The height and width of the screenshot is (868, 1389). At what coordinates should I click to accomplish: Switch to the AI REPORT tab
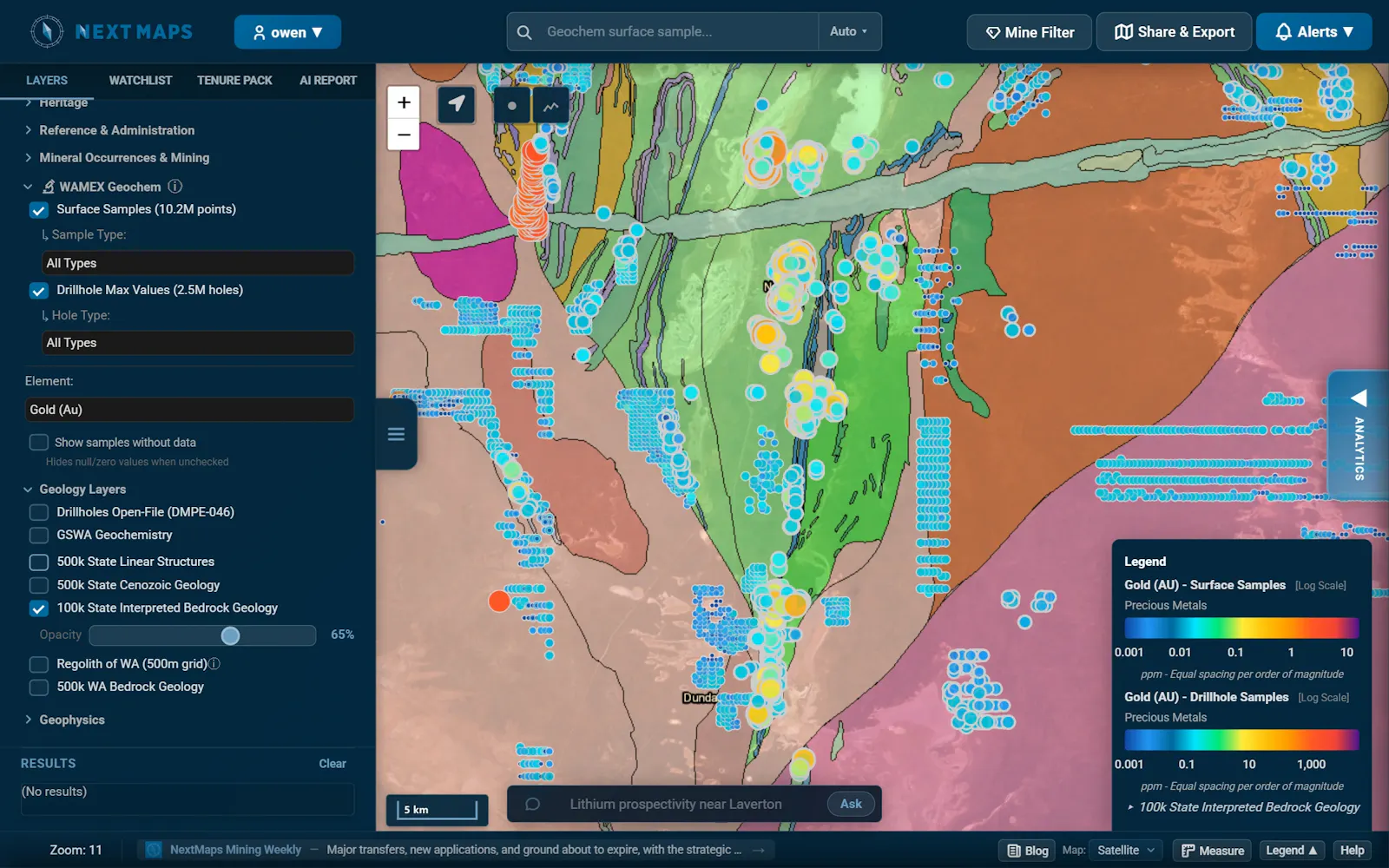coord(328,80)
